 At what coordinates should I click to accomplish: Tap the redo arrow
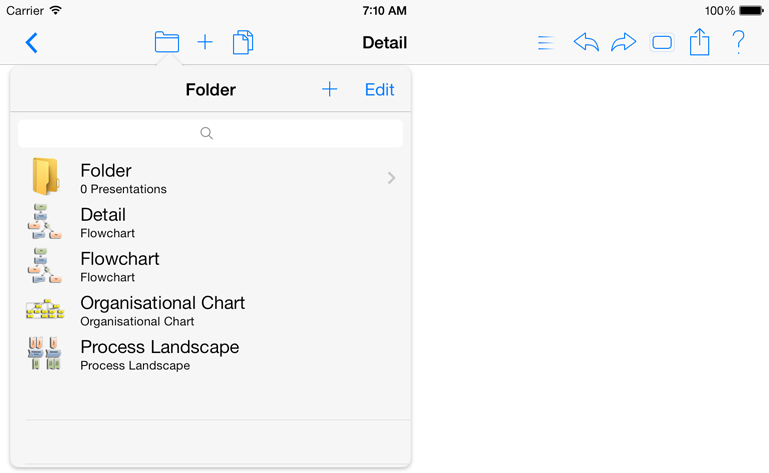point(623,42)
